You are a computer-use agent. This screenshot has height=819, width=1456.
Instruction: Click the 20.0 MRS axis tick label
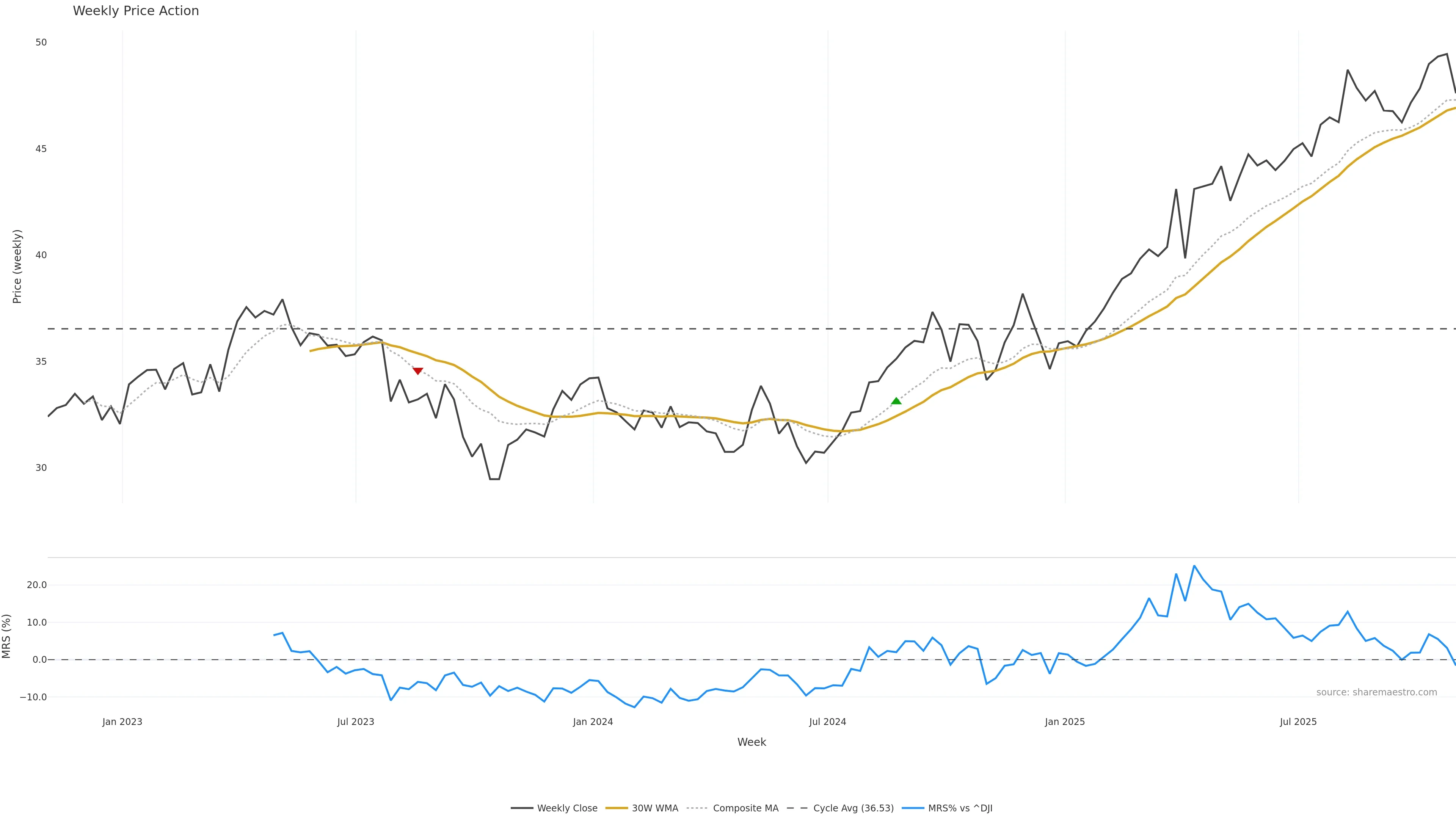click(37, 585)
